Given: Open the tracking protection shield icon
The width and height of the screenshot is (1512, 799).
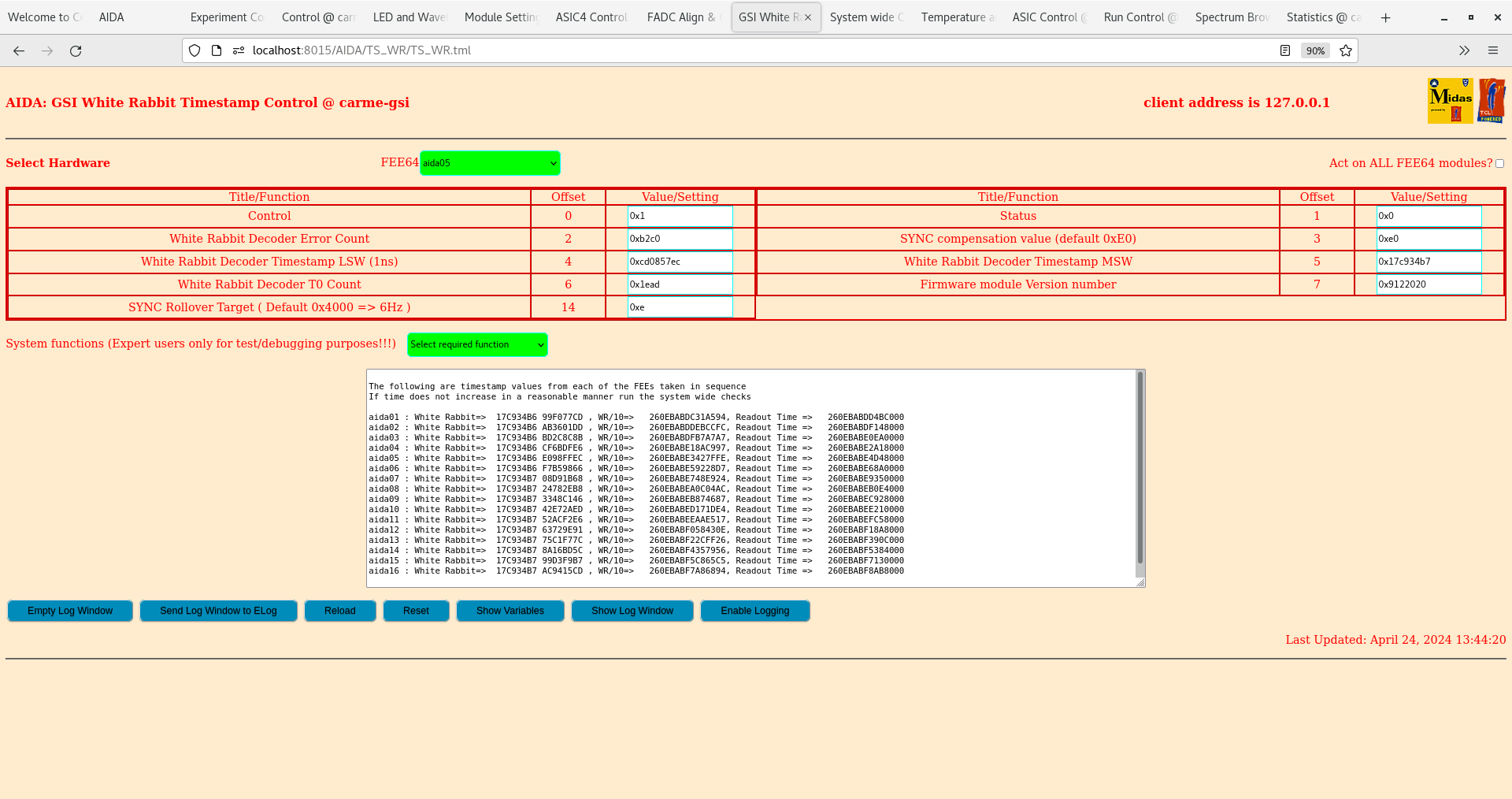Looking at the screenshot, I should click(194, 50).
